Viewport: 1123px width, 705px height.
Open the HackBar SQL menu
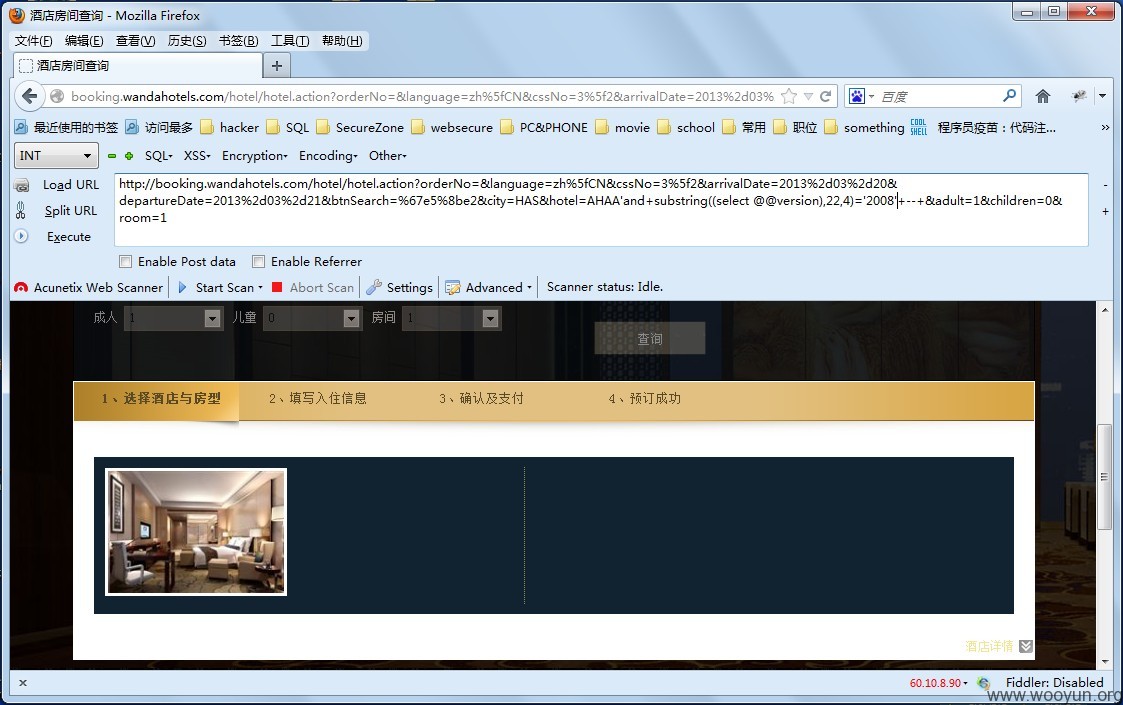158,155
